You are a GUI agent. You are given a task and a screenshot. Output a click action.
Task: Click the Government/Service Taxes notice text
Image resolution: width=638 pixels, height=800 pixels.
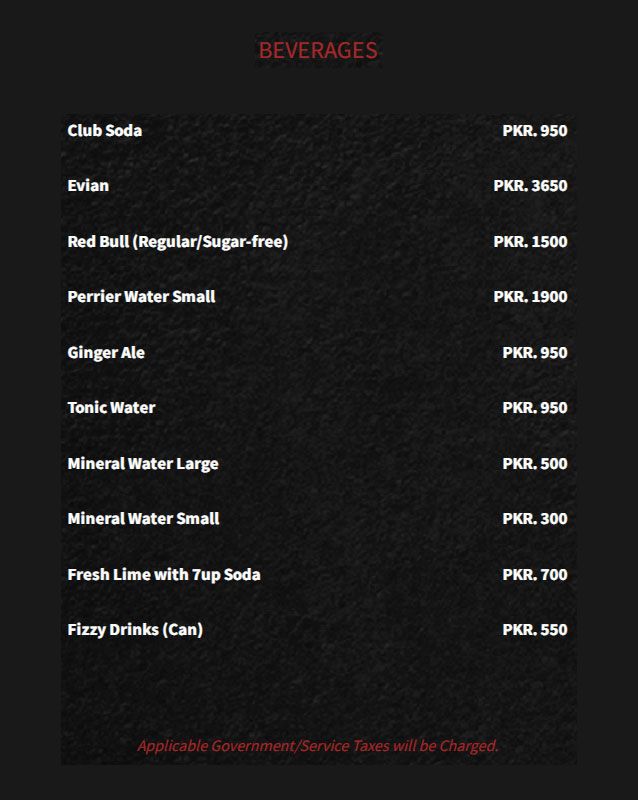coord(317,746)
